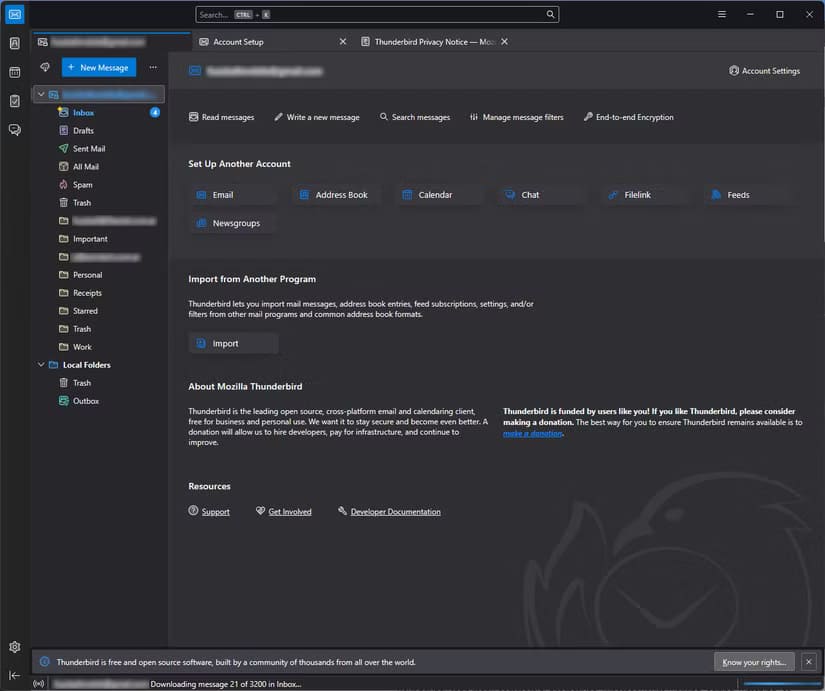The width and height of the screenshot is (825, 691).
Task: Click the Know your rights button
Action: pyautogui.click(x=754, y=662)
